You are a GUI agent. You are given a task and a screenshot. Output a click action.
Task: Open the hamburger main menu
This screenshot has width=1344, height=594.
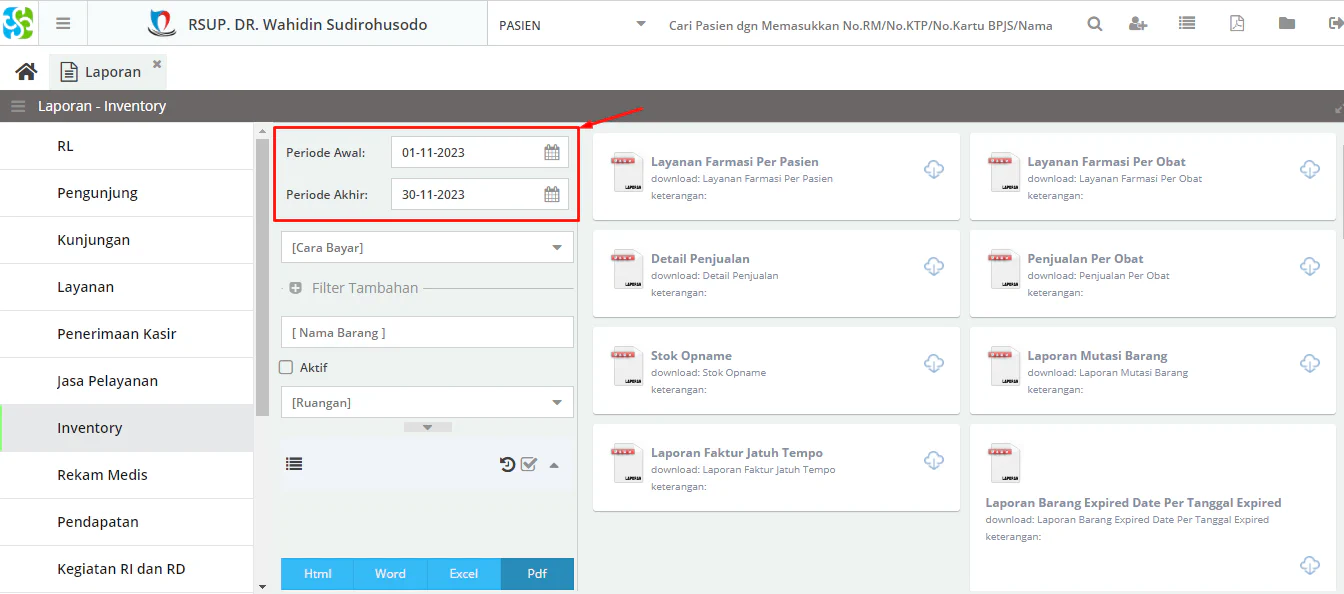pos(63,24)
